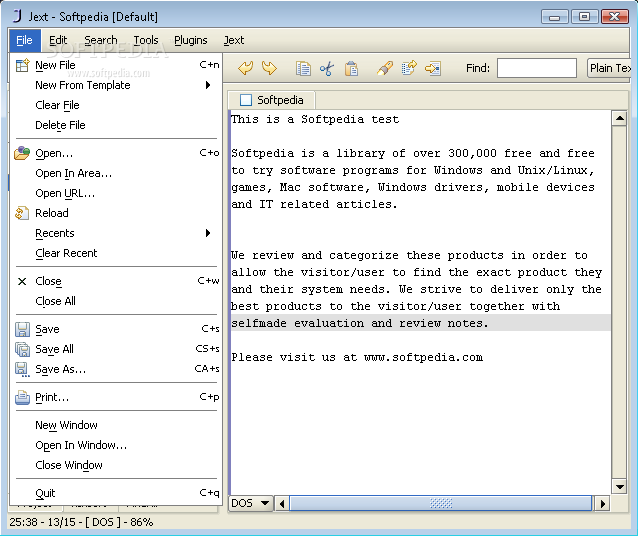Click the Close X icon in menu

(x=22, y=281)
